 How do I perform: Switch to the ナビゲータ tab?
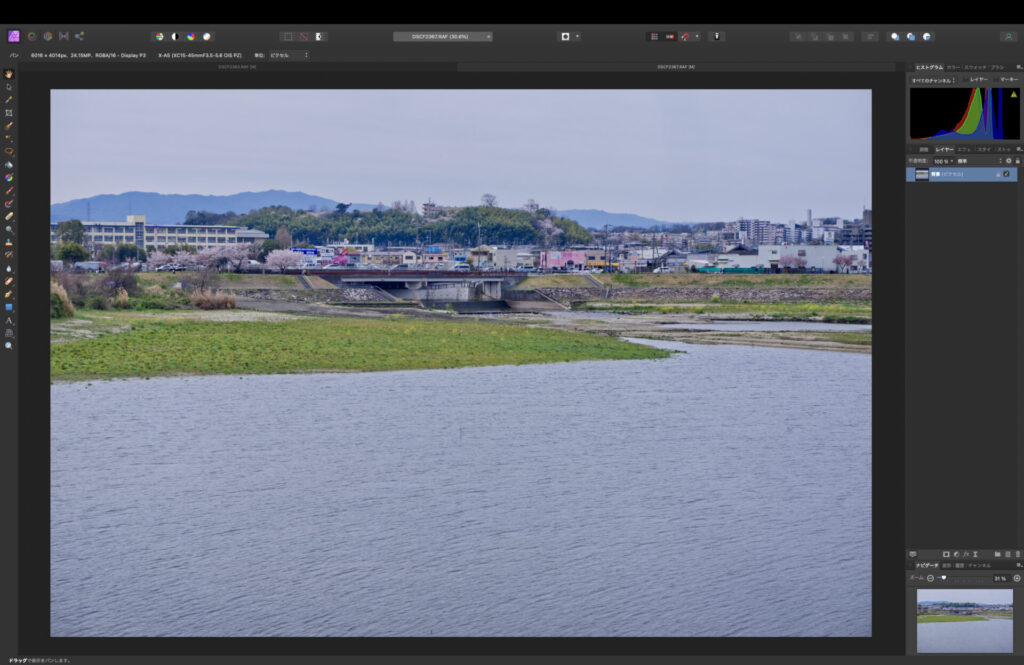pos(926,565)
